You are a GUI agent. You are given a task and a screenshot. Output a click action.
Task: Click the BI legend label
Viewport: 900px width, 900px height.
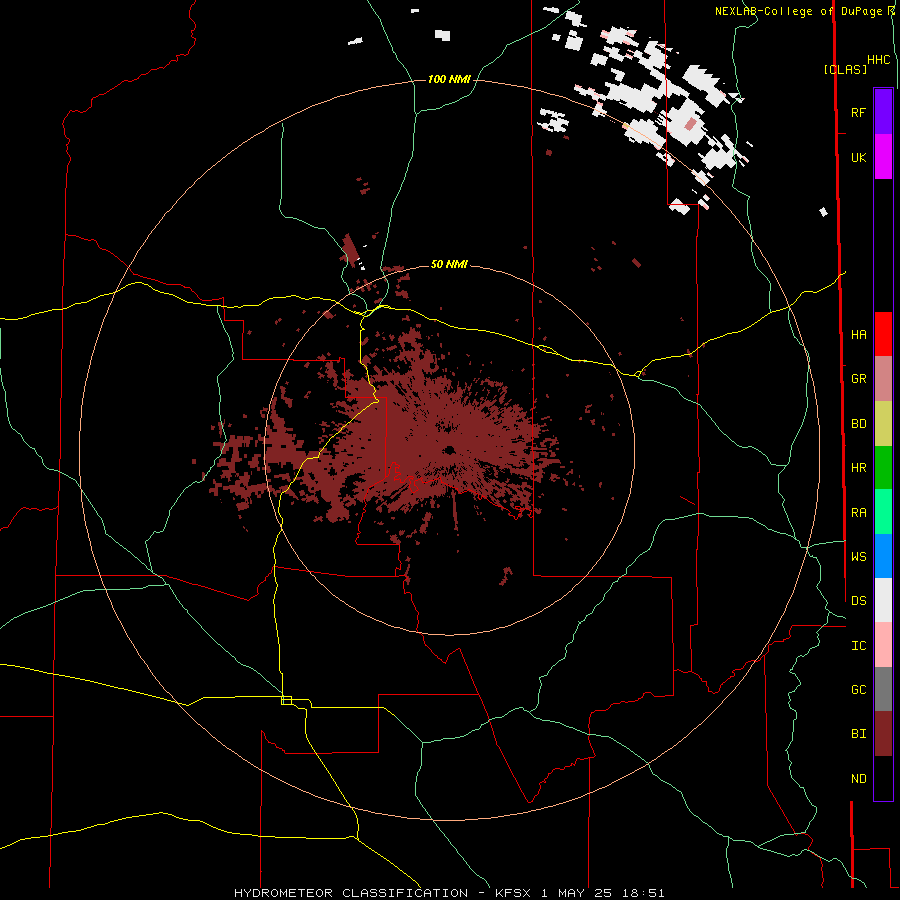[858, 734]
